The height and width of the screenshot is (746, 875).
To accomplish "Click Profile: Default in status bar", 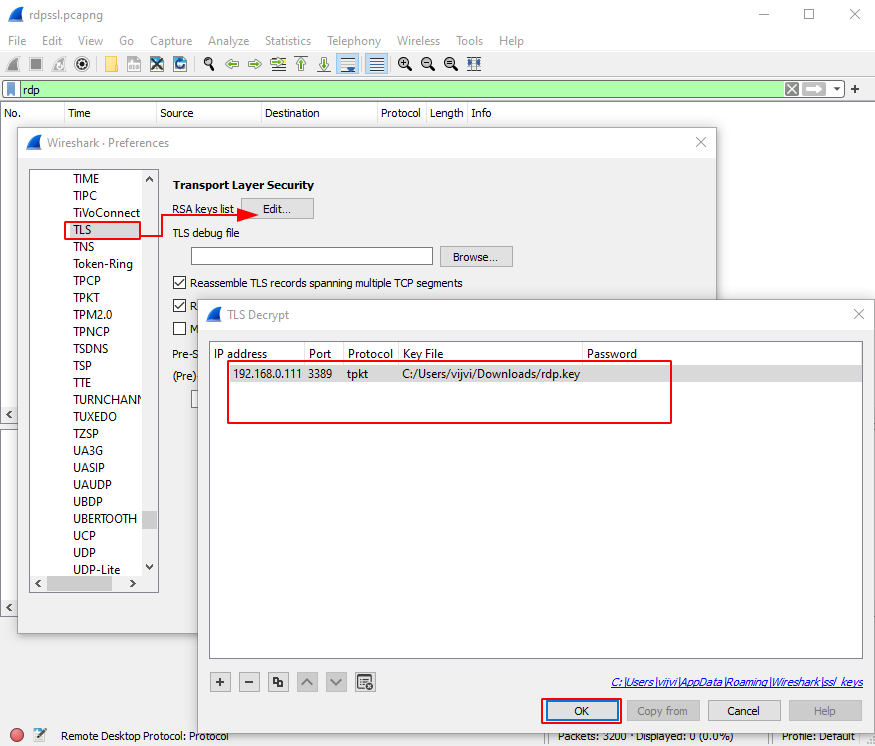I will 817,736.
